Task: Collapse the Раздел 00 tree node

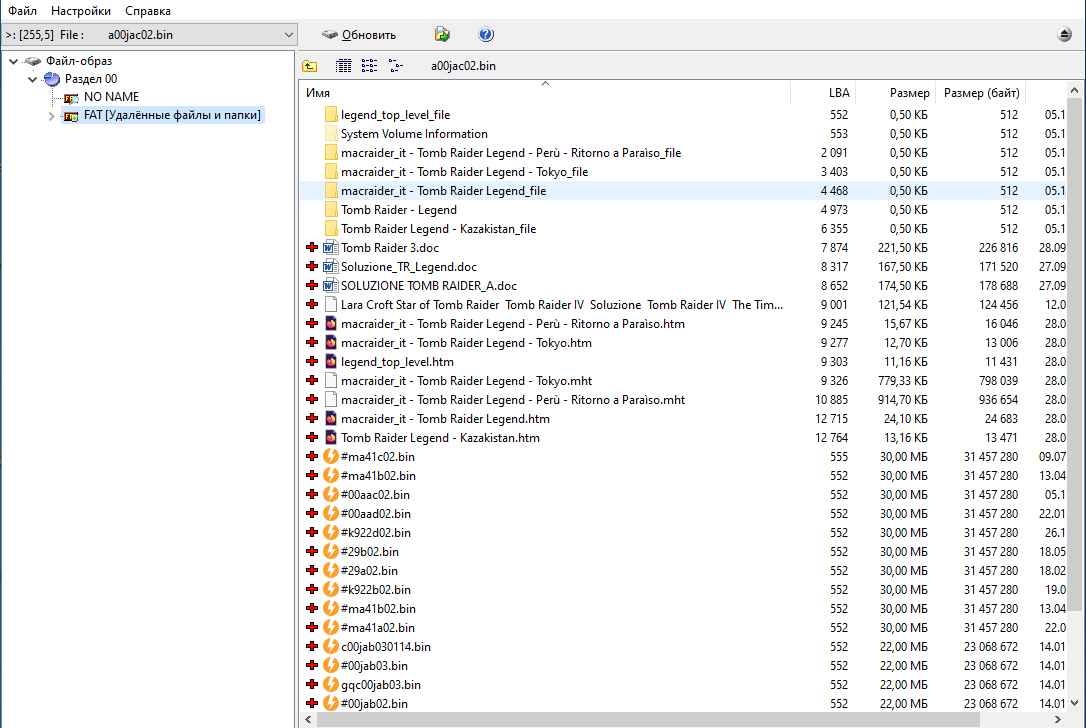Action: 32,79
